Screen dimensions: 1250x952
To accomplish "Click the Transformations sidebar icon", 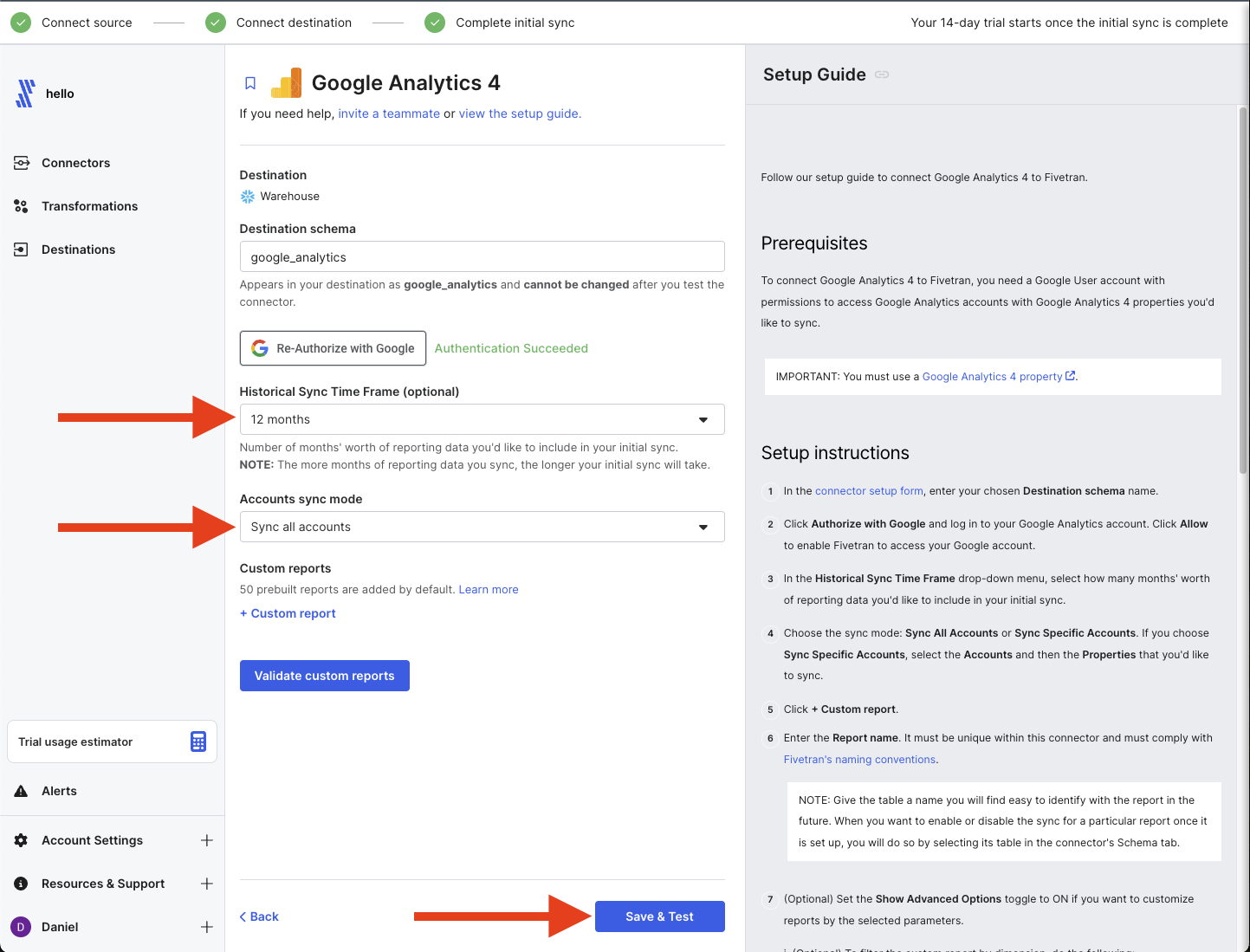I will (x=22, y=206).
